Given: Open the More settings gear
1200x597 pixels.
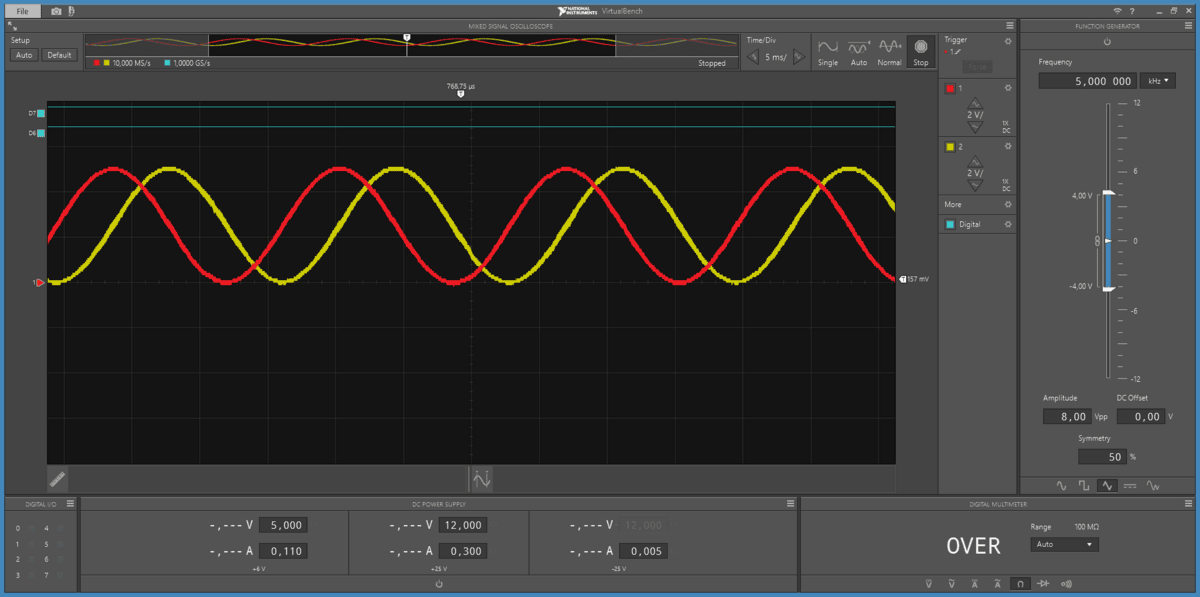Looking at the screenshot, I should click(1008, 204).
